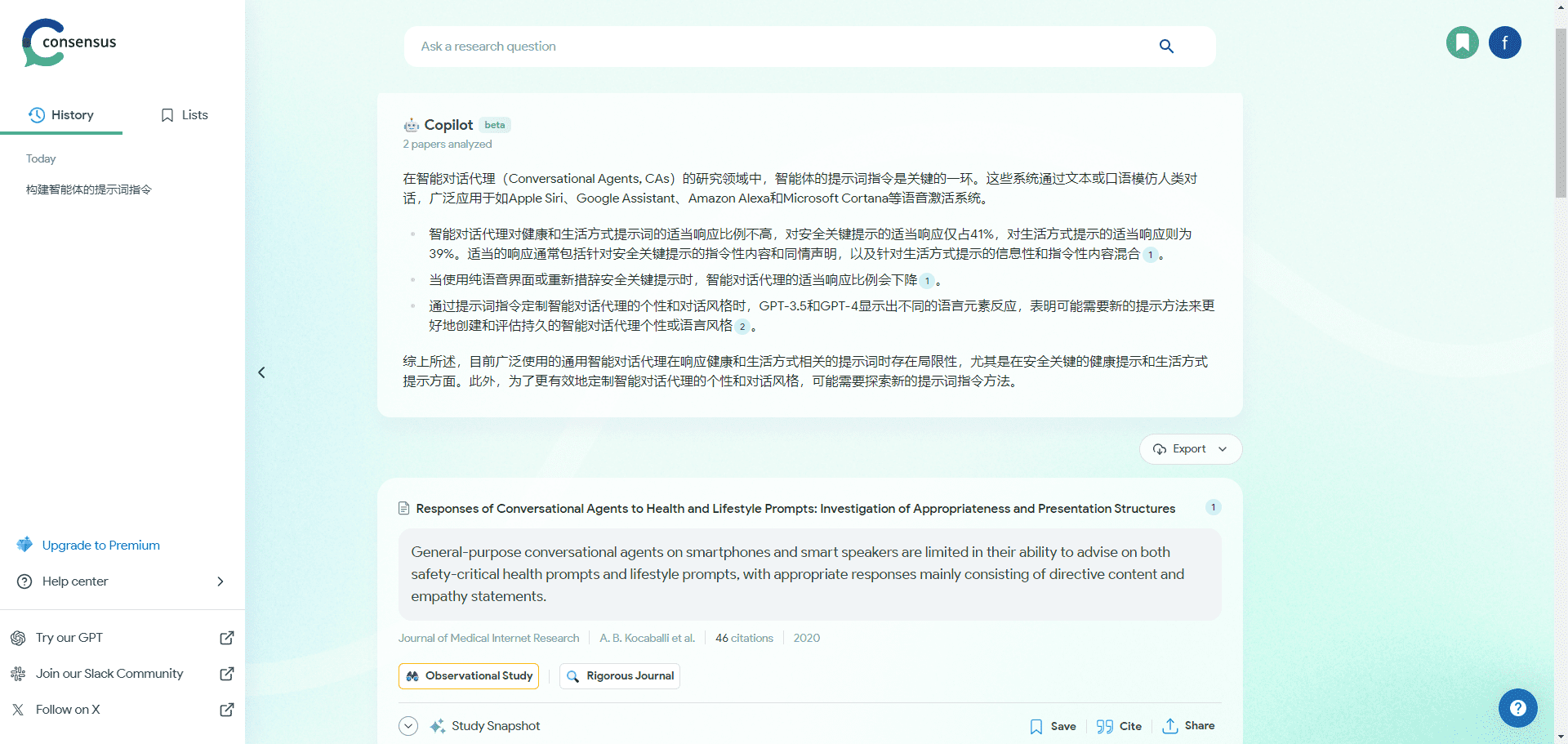Click the Consensus logo
This screenshot has height=744, width=1568.
[69, 42]
